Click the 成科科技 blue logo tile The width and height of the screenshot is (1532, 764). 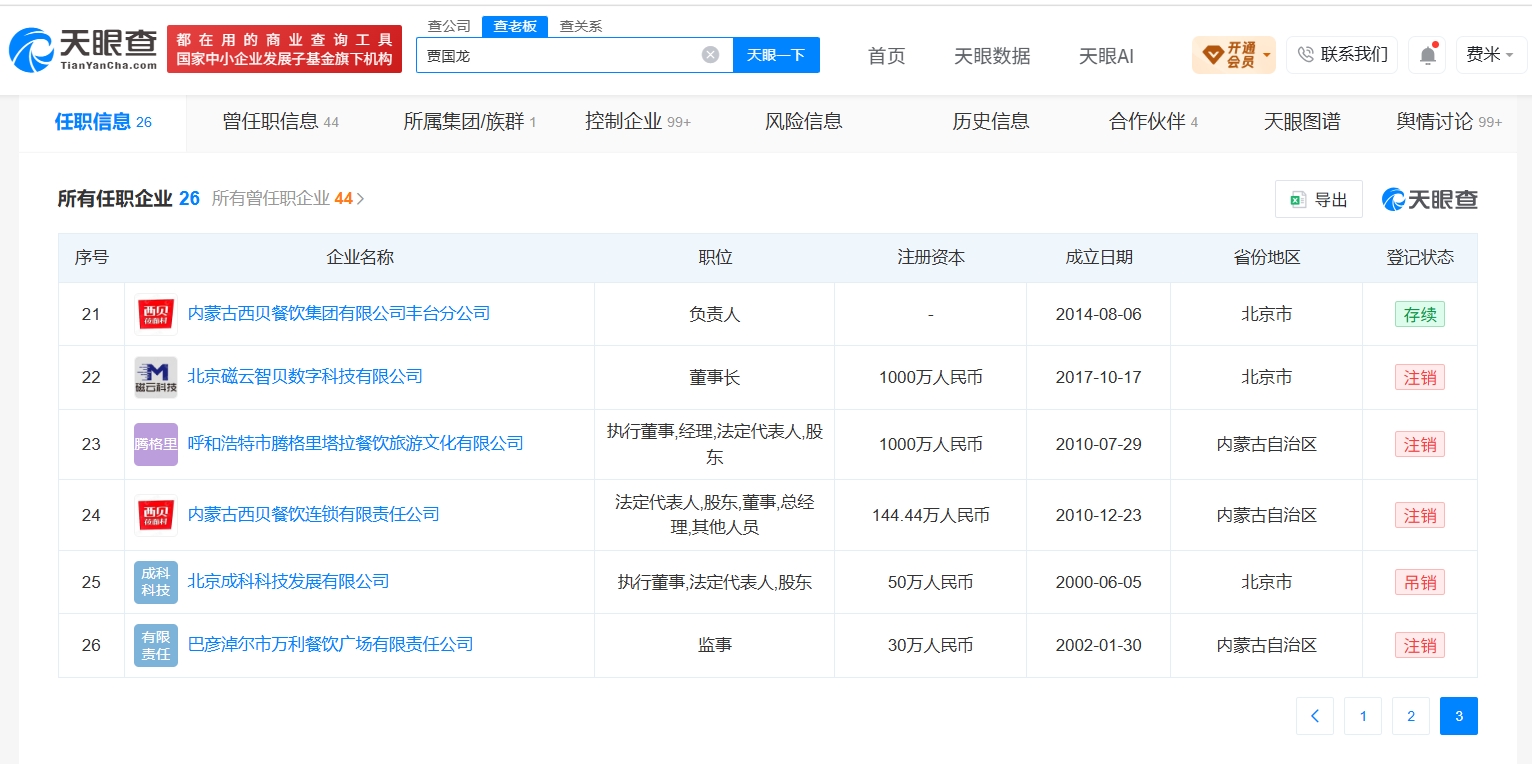(156, 582)
